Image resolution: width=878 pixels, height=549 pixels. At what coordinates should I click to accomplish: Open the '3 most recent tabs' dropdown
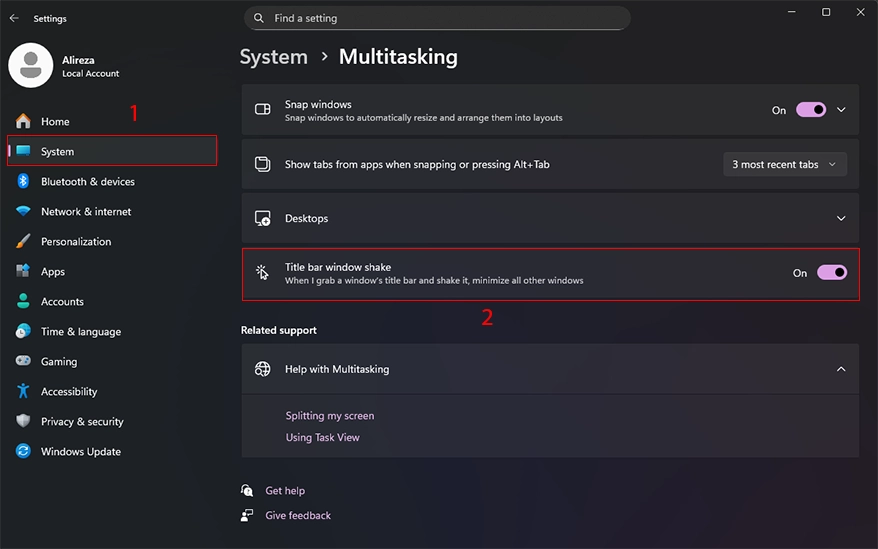[784, 164]
